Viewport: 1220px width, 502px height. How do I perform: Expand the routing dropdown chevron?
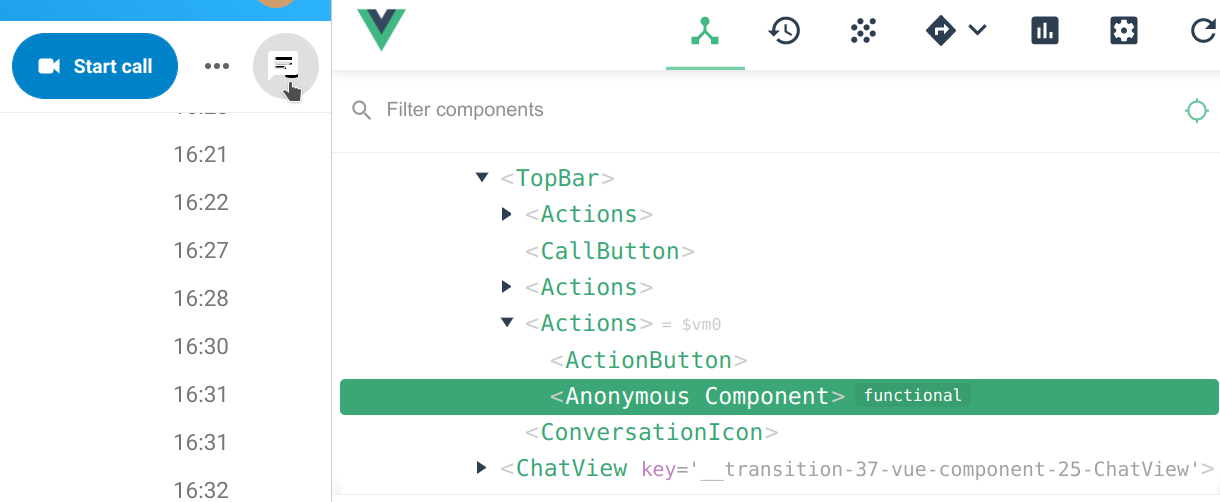(x=978, y=31)
